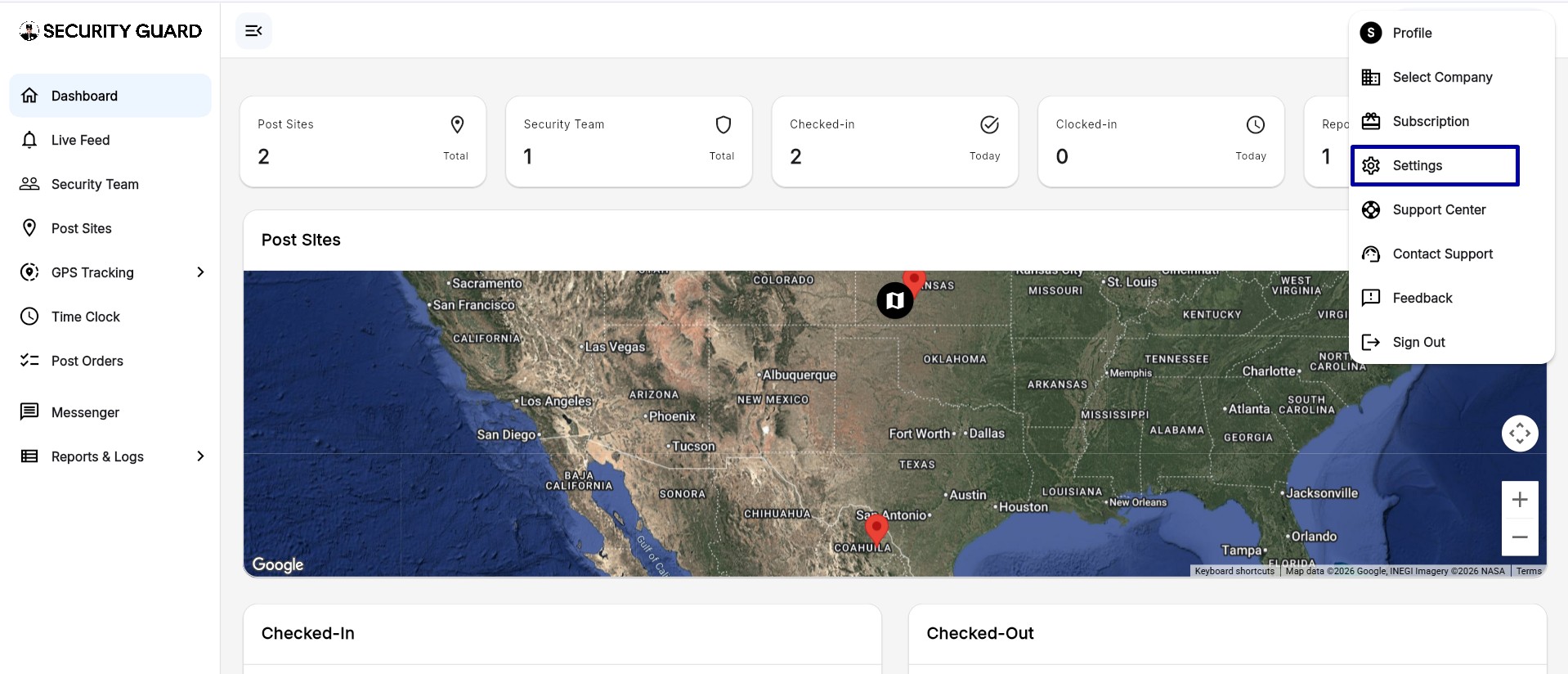The width and height of the screenshot is (1568, 674).
Task: Open the Post Sites summary card
Action: point(363,142)
